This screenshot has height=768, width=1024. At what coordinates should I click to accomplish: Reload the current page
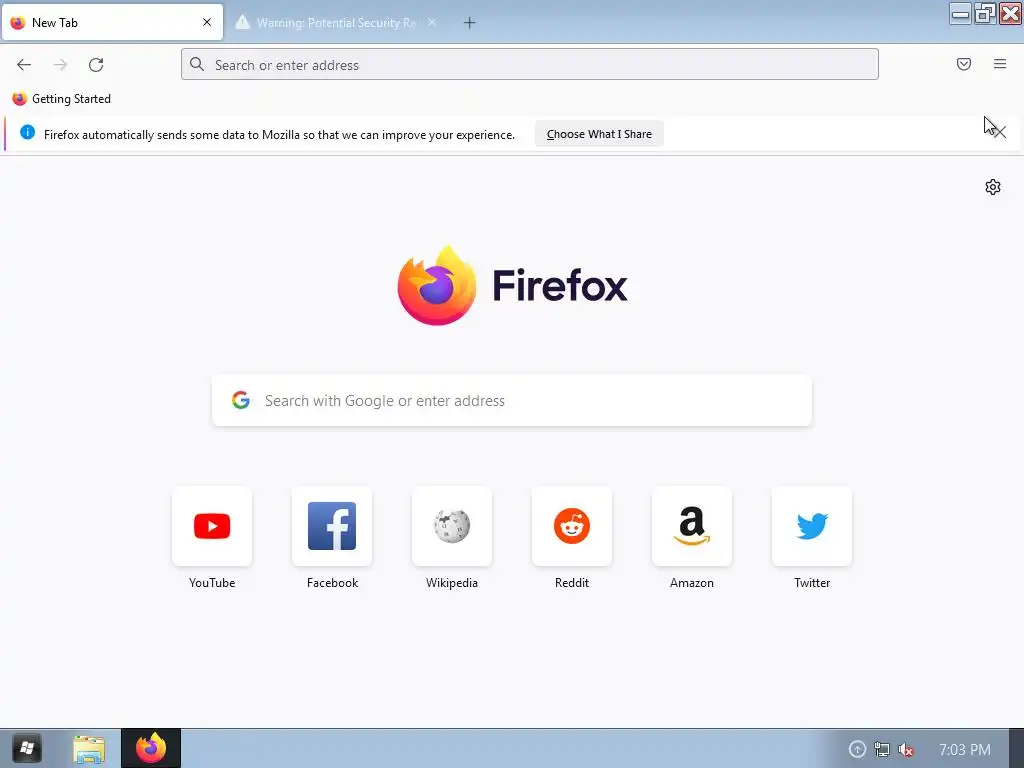pyautogui.click(x=96, y=65)
